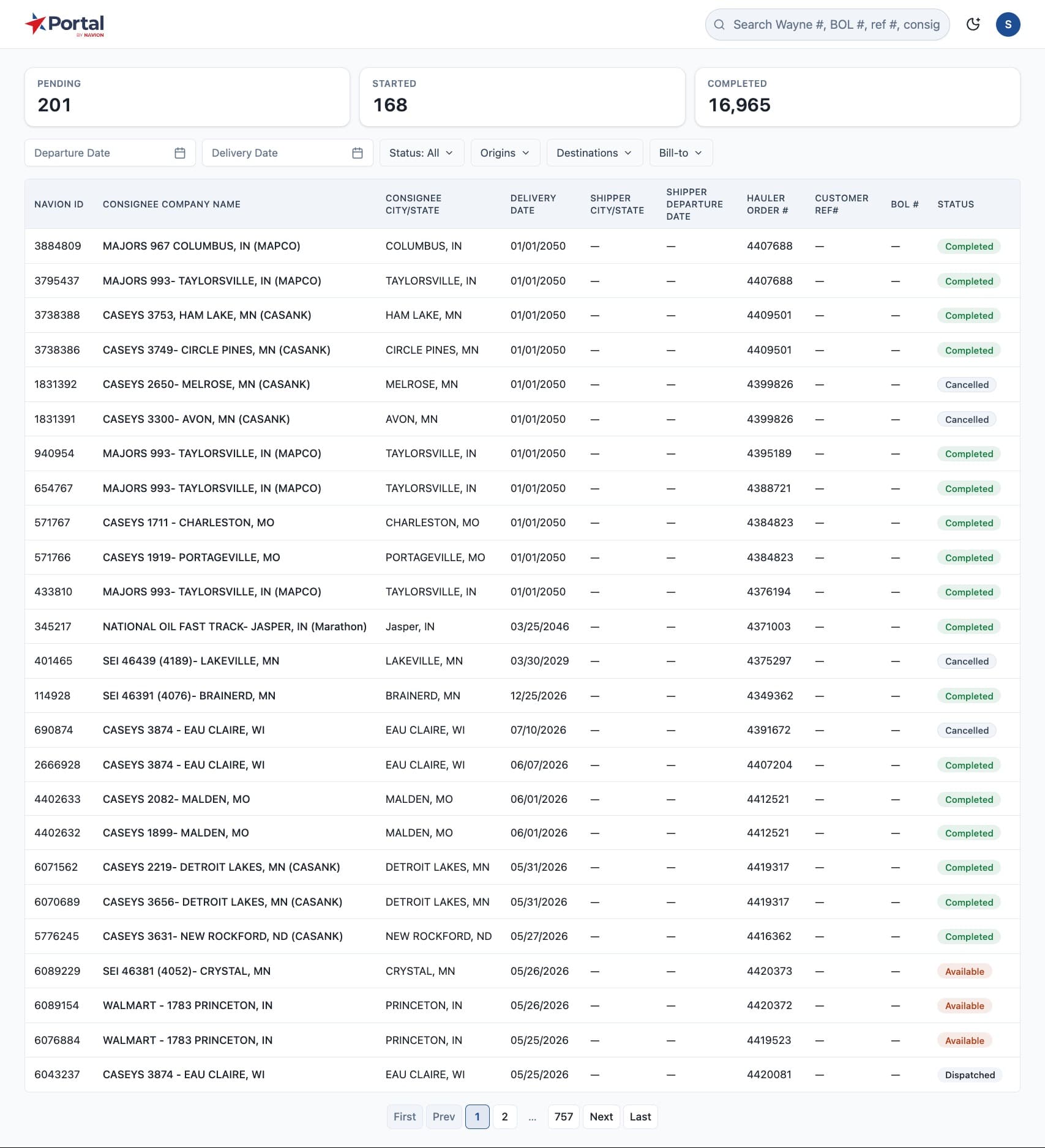Open CASEYS 3300- AVON, MN row
The image size is (1045, 1148).
(x=522, y=419)
